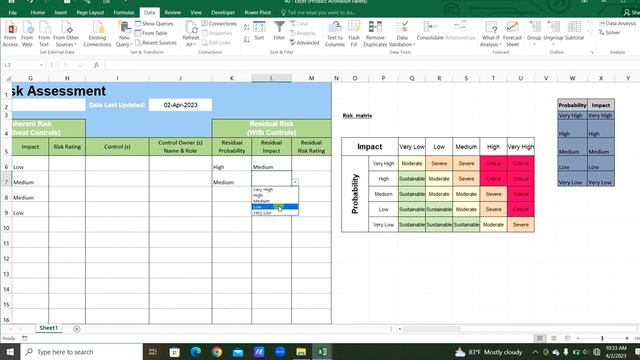Click Existing Connections icon
The height and width of the screenshot is (360, 640).
pyautogui.click(x=97, y=33)
